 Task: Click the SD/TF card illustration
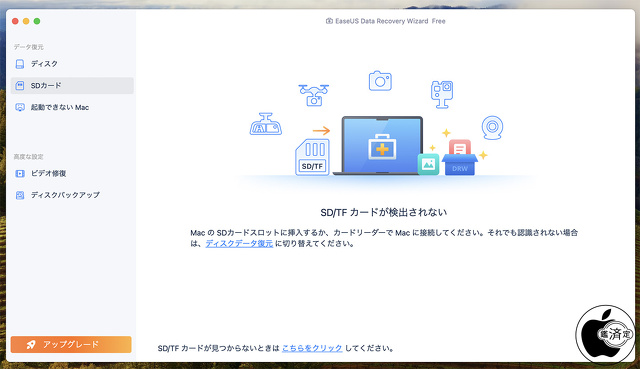point(312,158)
